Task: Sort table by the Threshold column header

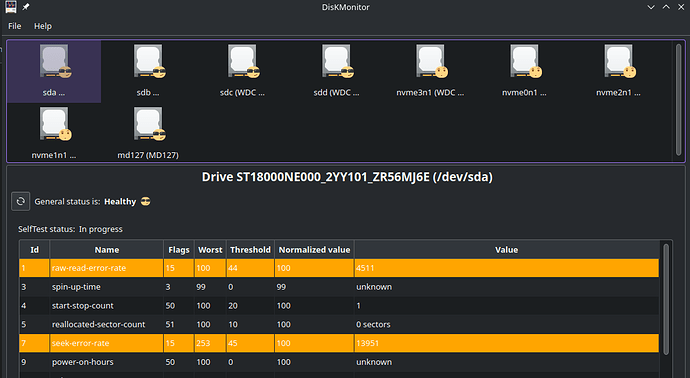Action: tap(250, 250)
